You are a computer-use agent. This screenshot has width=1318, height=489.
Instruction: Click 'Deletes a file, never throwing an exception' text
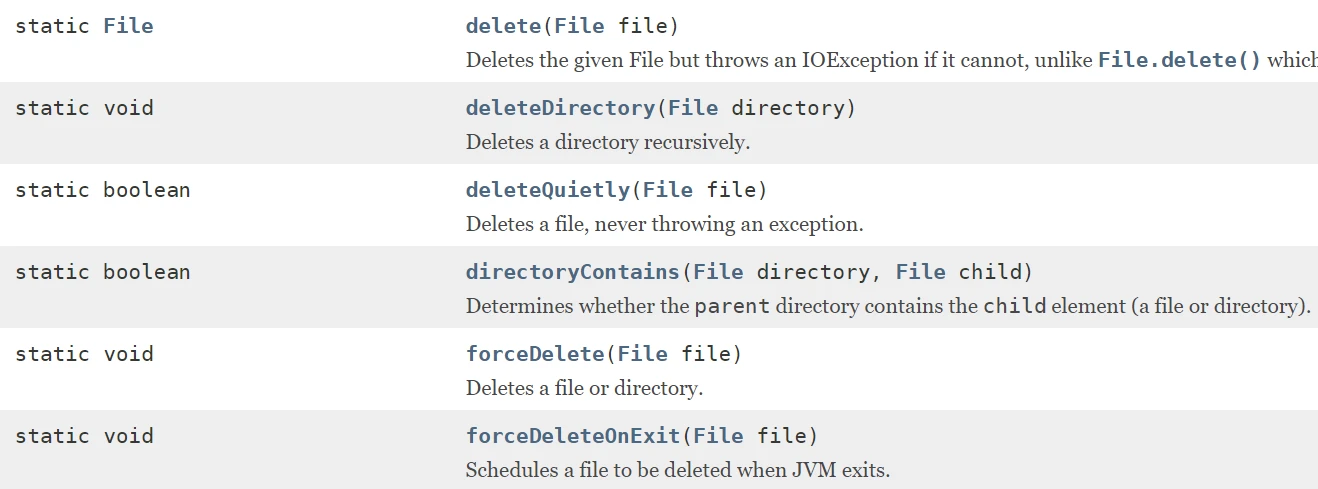(x=664, y=224)
